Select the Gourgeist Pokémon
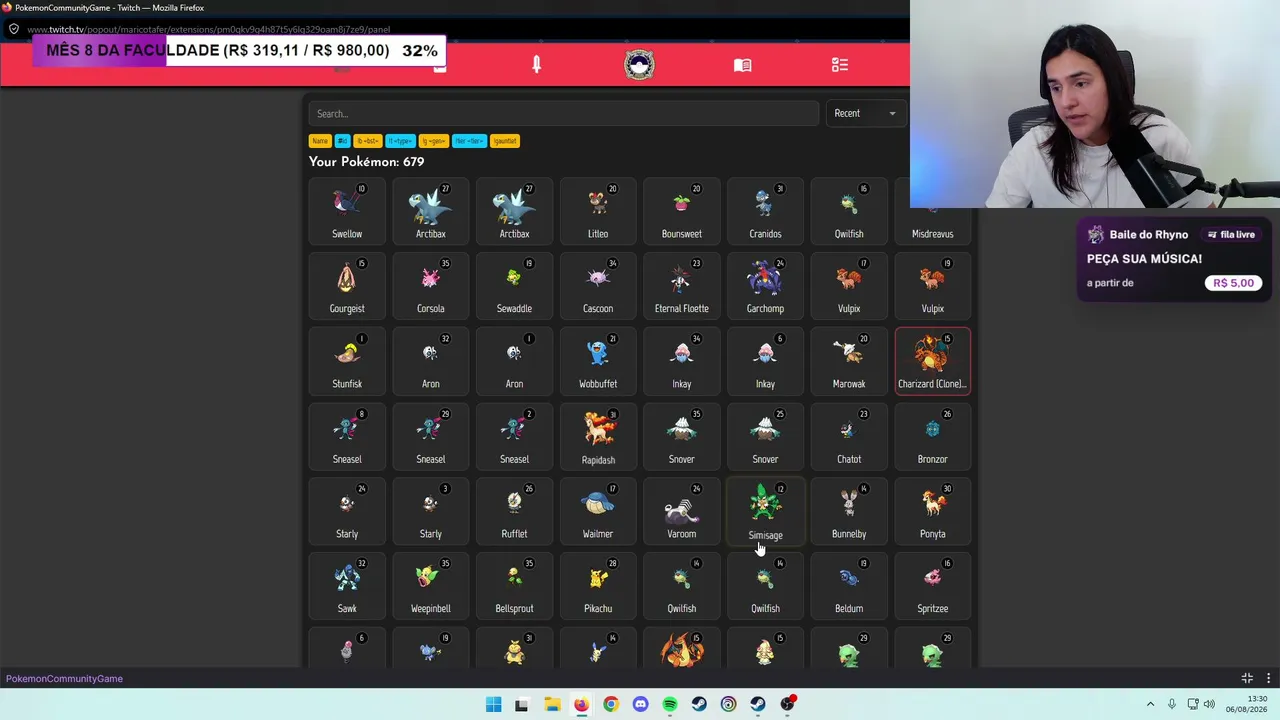Viewport: 1280px width, 720px height. click(x=347, y=287)
